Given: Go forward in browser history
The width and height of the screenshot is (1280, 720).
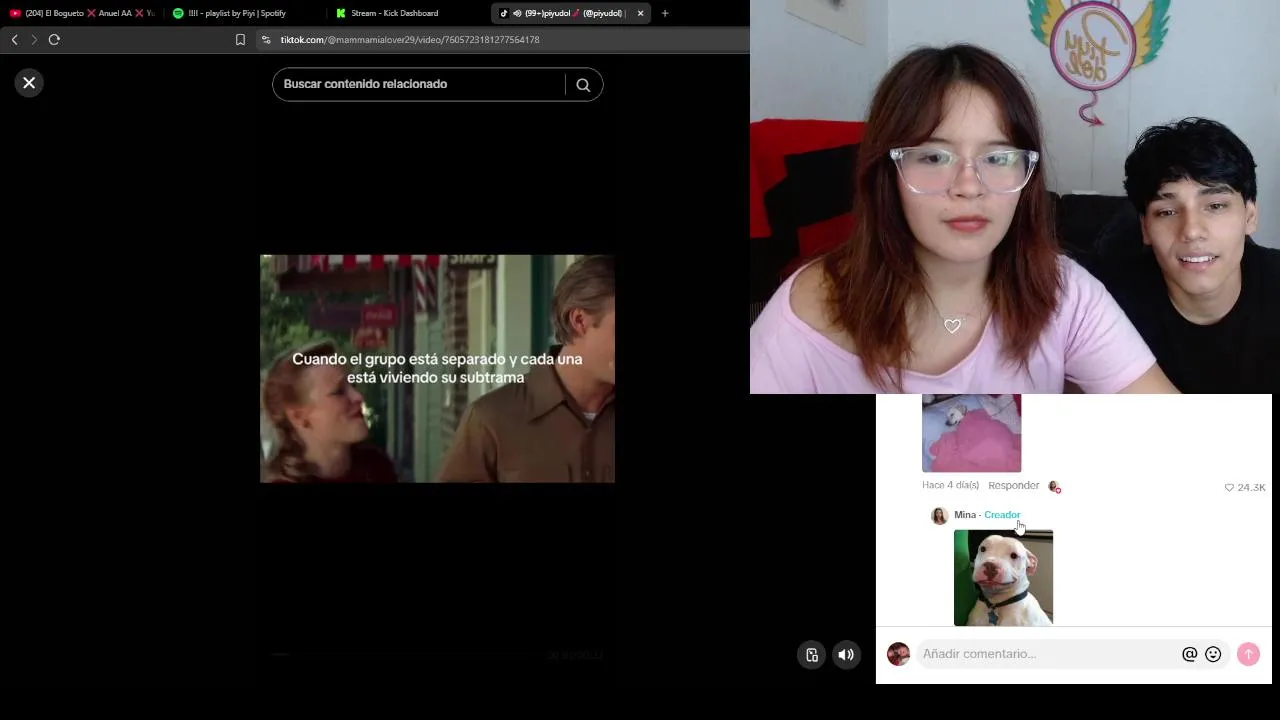Looking at the screenshot, I should click(x=34, y=40).
